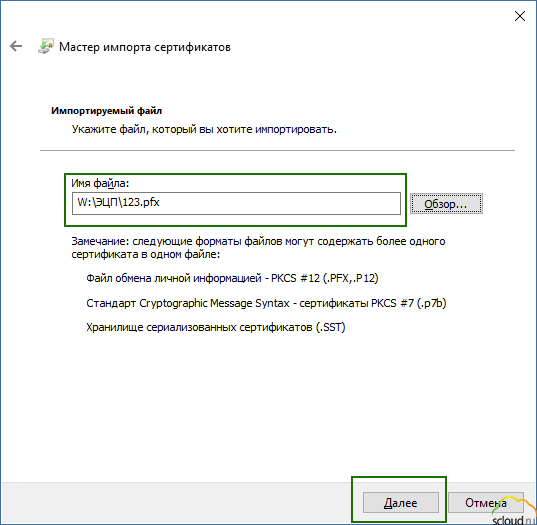Click the PKCS #12 (.PFX,.P12) format line

click(232, 278)
